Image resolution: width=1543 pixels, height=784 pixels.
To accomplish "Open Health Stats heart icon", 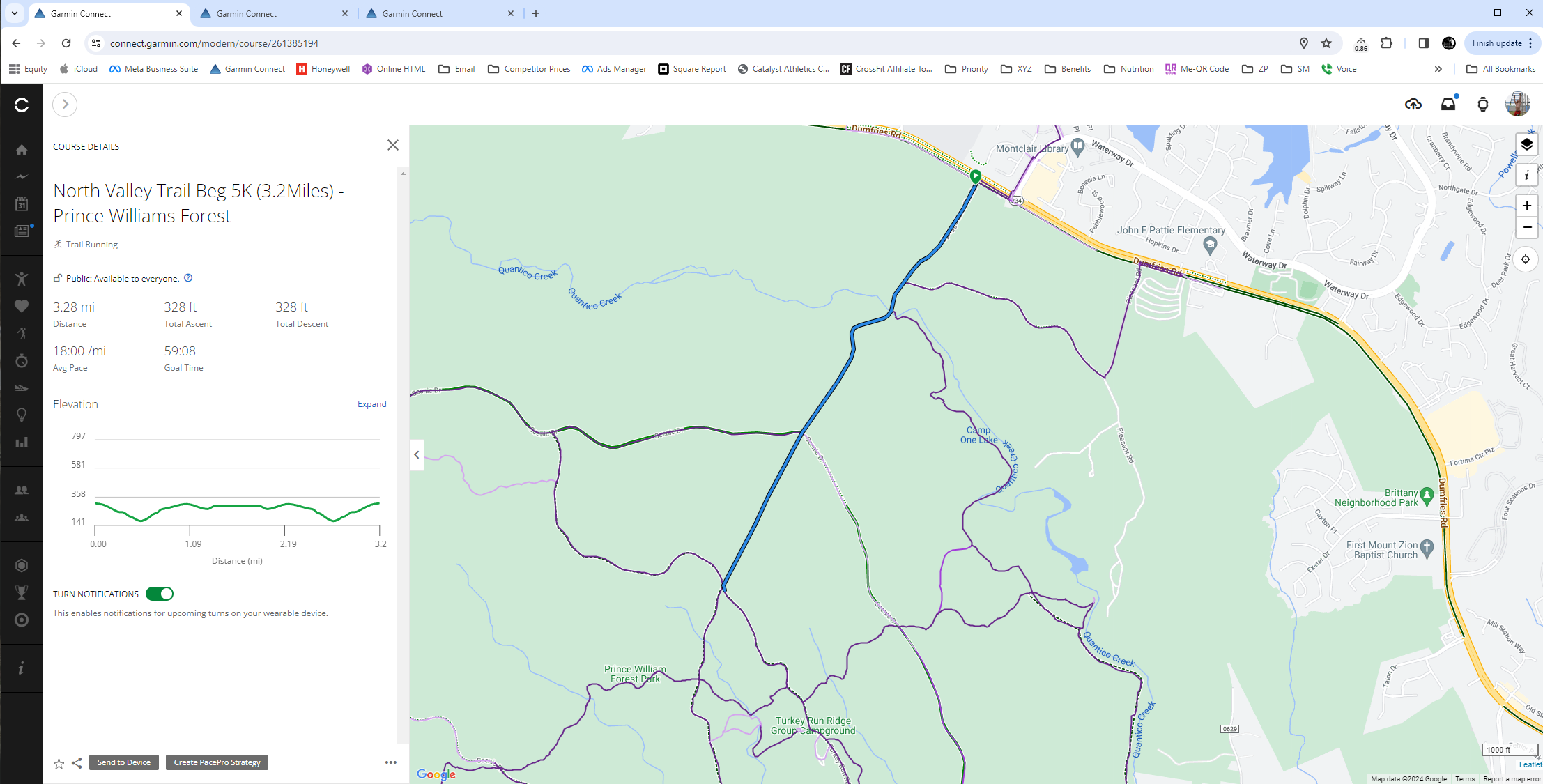I will point(22,306).
